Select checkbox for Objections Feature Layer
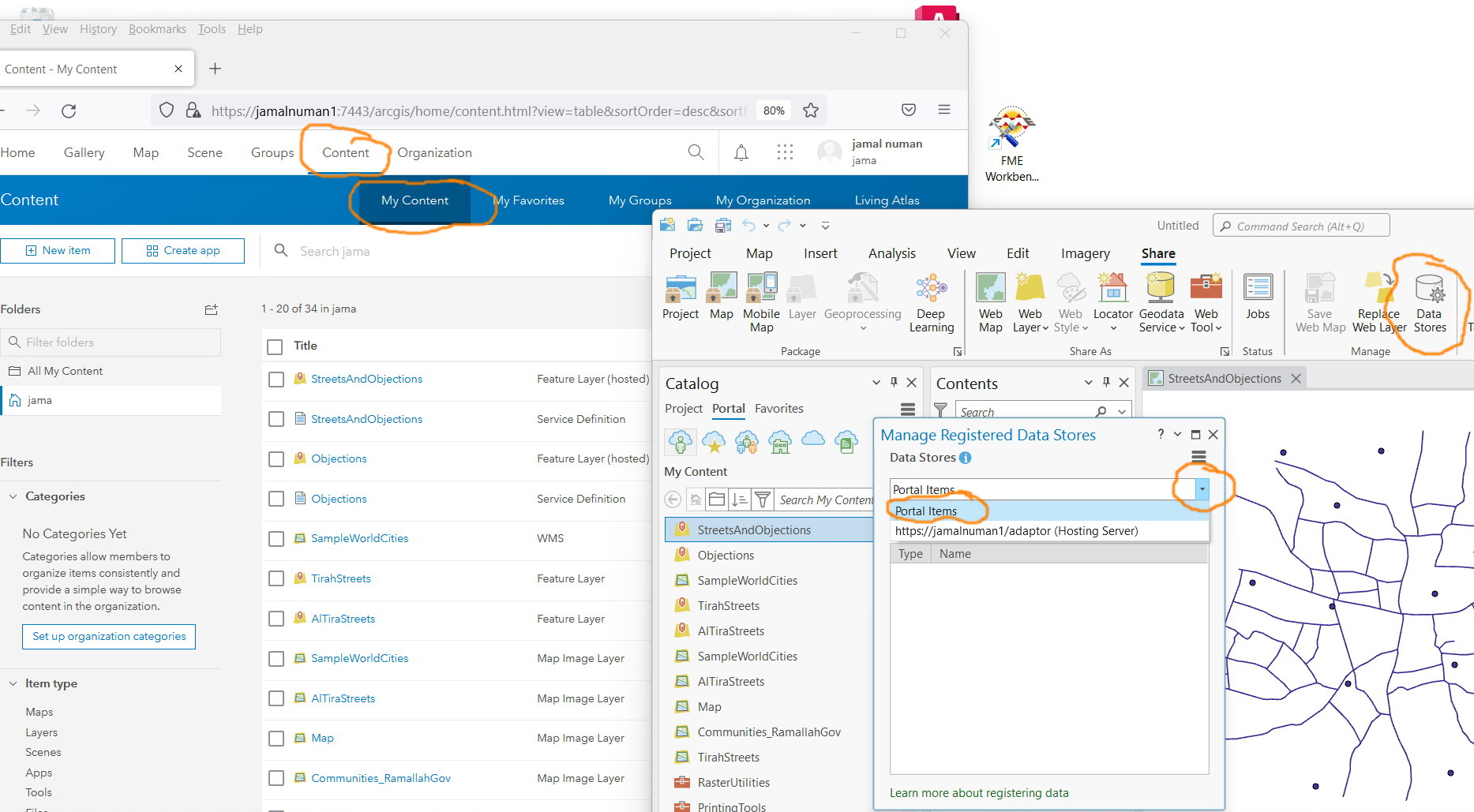This screenshot has height=812, width=1474. tap(276, 459)
